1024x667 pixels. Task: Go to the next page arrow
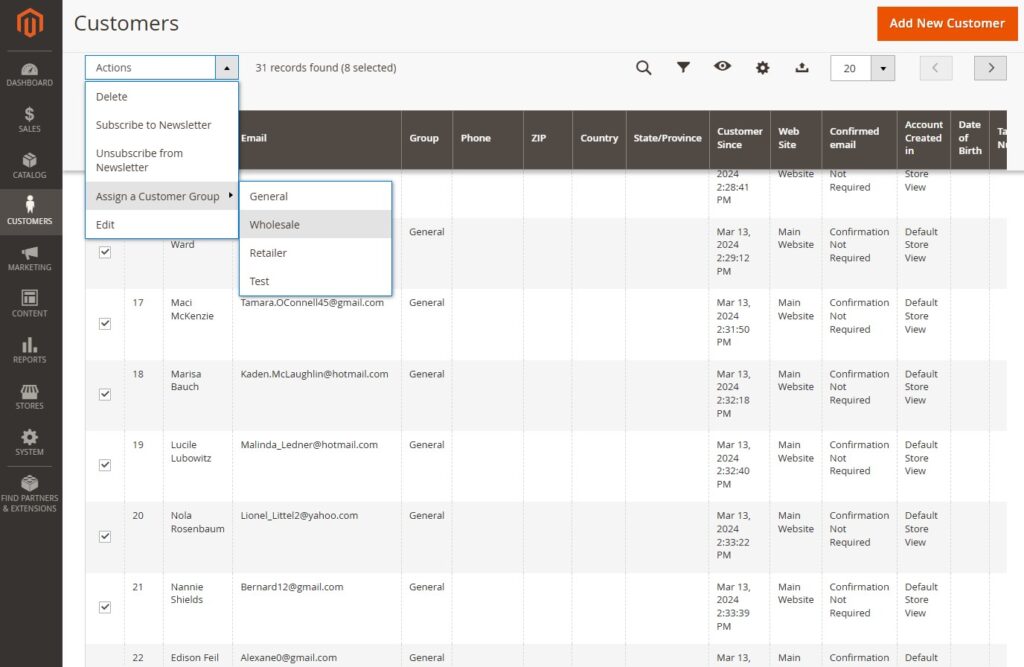tap(990, 68)
